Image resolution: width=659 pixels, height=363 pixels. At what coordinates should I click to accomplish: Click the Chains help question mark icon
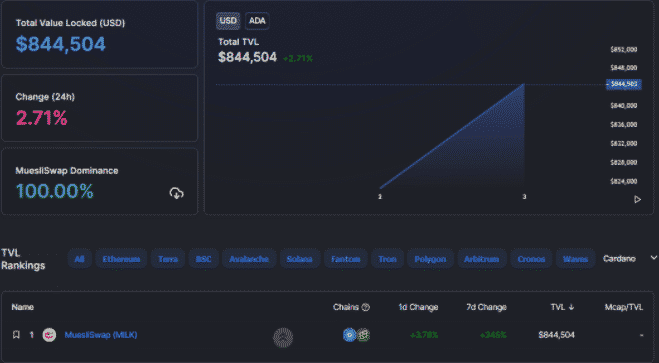click(366, 307)
